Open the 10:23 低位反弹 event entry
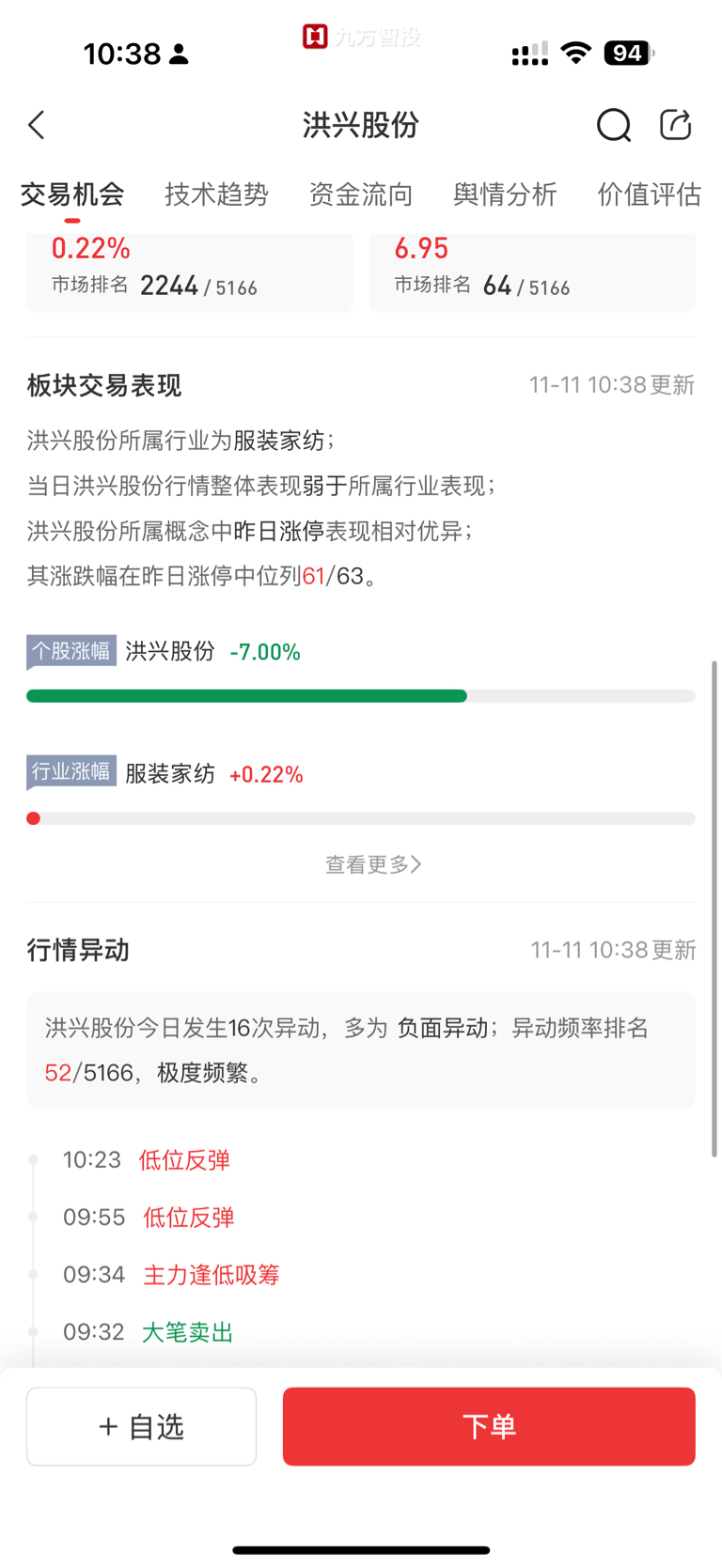The height and width of the screenshot is (1568, 722). 184,1160
